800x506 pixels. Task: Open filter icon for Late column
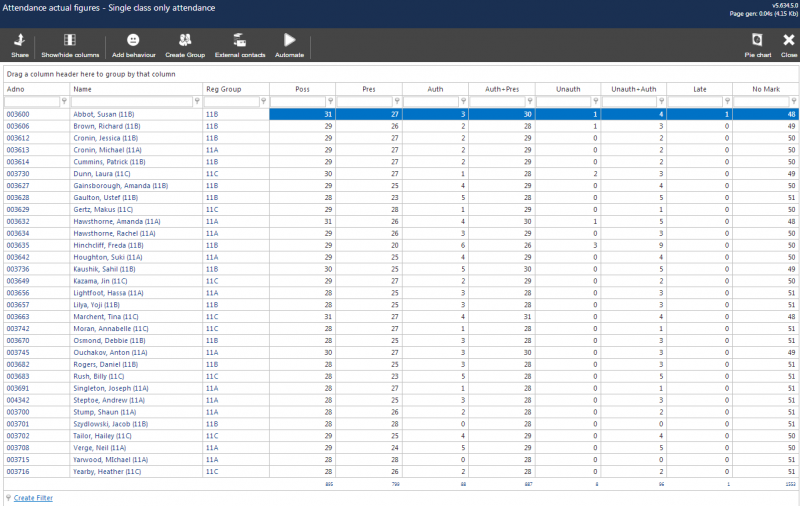pos(728,101)
